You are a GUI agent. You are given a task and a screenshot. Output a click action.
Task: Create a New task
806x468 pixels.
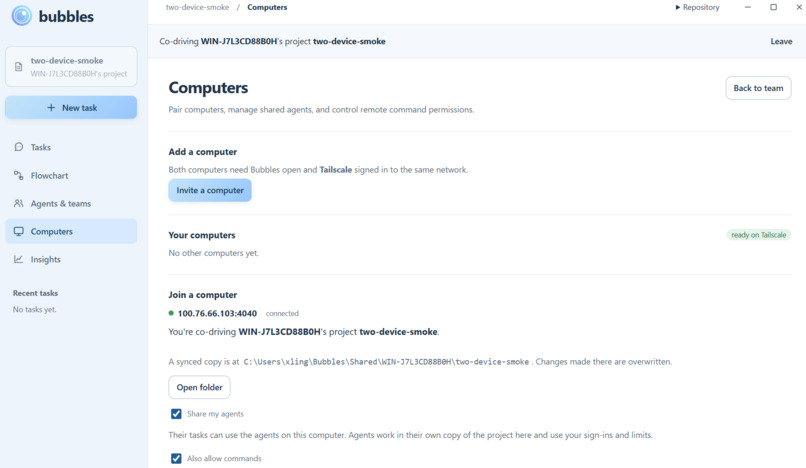71,107
